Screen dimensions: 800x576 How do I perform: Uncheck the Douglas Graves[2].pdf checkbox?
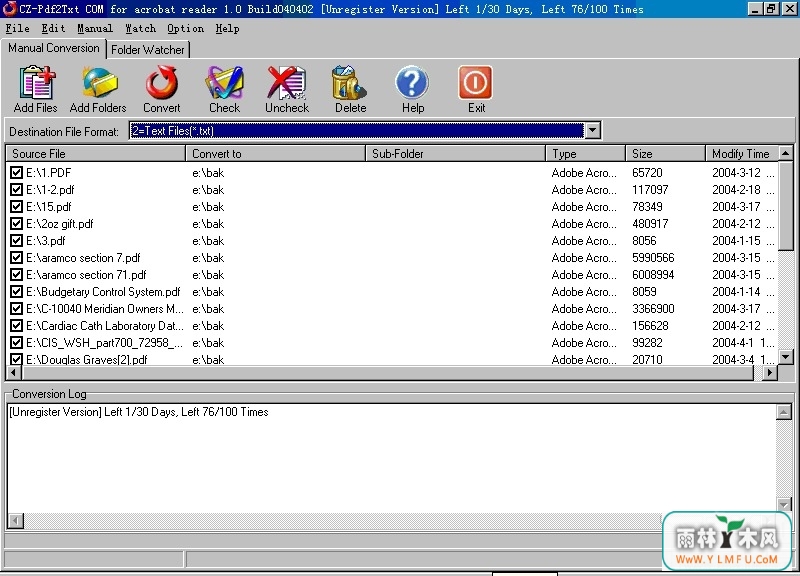[16, 359]
